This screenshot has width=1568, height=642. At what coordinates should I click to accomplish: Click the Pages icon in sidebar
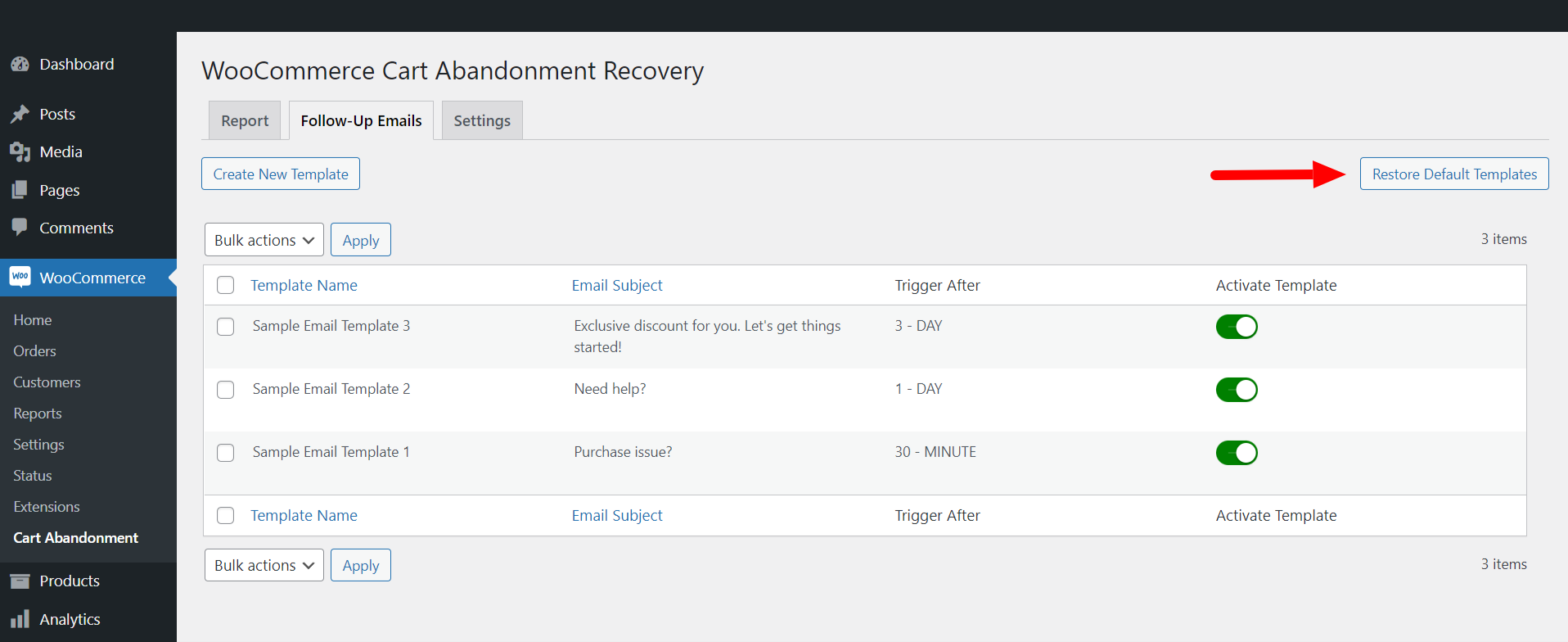(x=20, y=190)
